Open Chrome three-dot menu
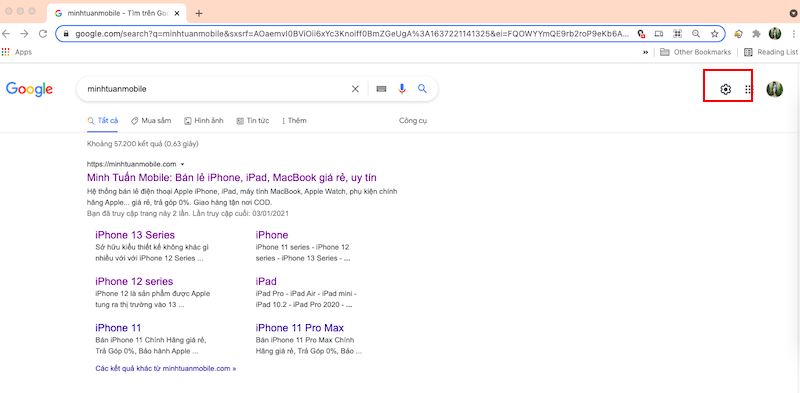 (794, 34)
